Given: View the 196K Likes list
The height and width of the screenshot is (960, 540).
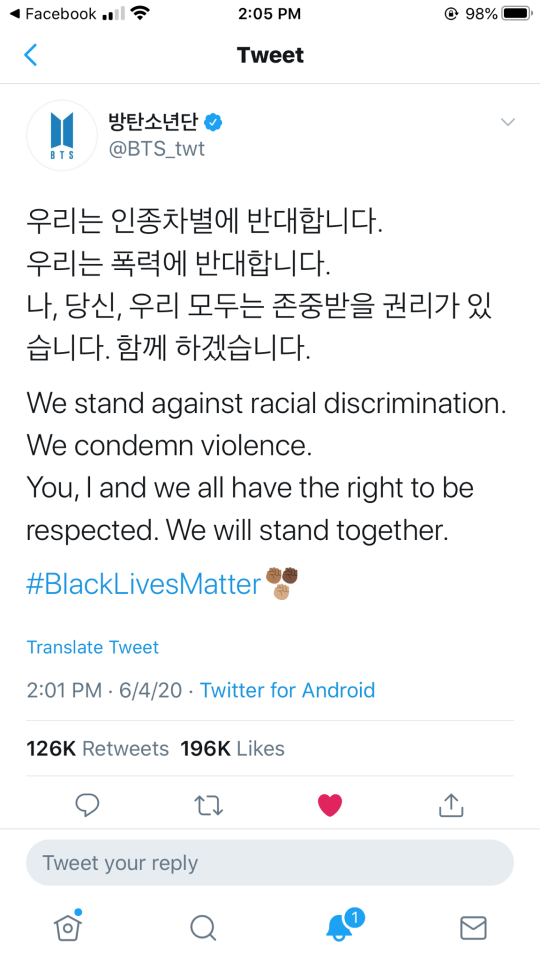Looking at the screenshot, I should (233, 748).
